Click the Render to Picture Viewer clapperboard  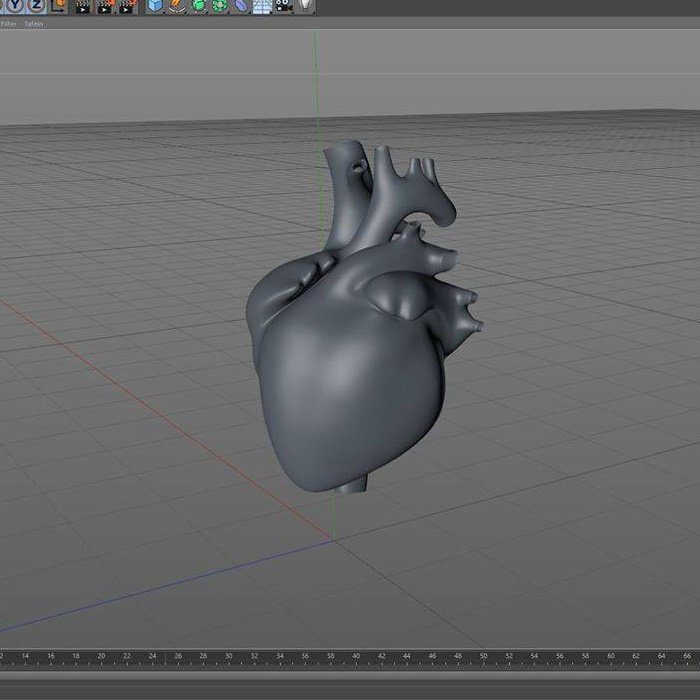104,6
